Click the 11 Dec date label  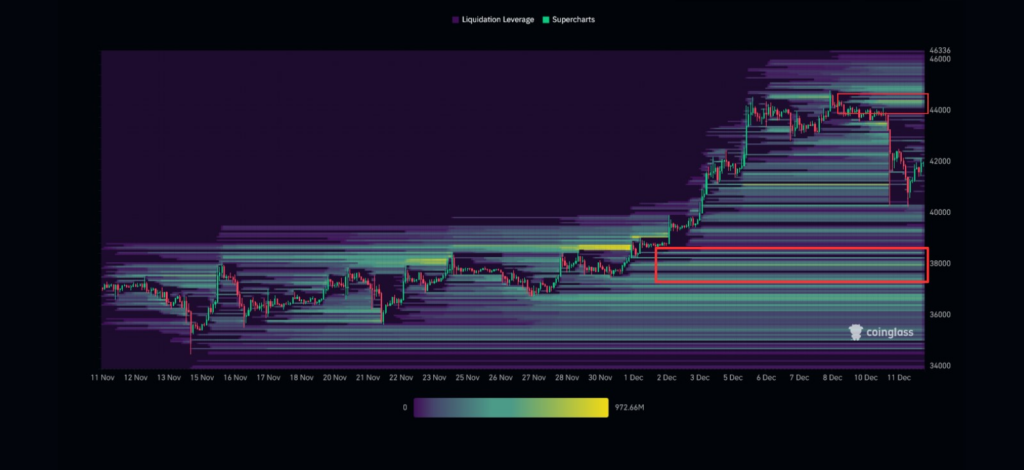point(898,378)
